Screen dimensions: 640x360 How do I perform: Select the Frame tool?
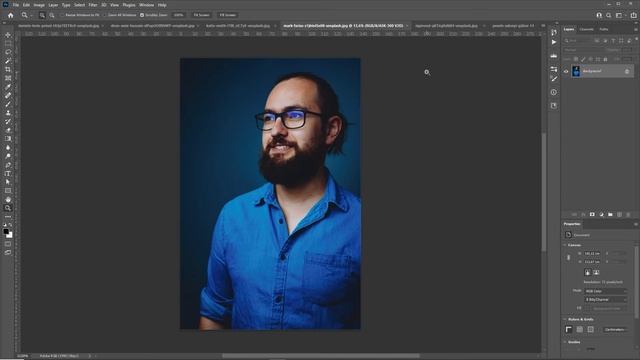tap(8, 78)
